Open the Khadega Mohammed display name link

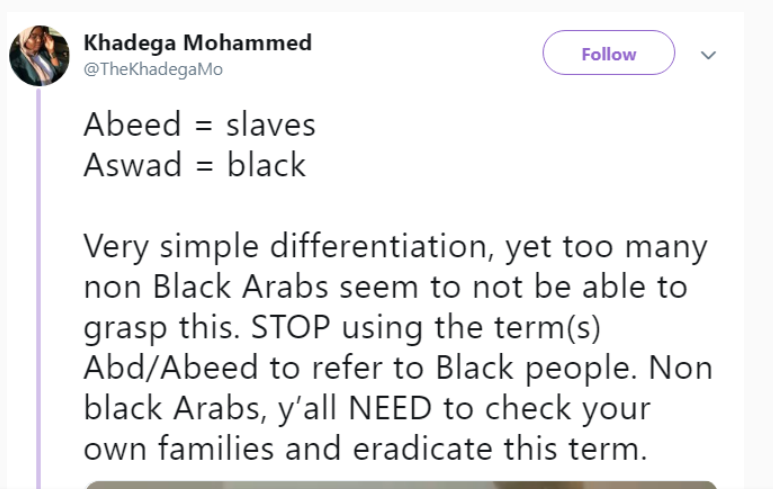coord(198,42)
